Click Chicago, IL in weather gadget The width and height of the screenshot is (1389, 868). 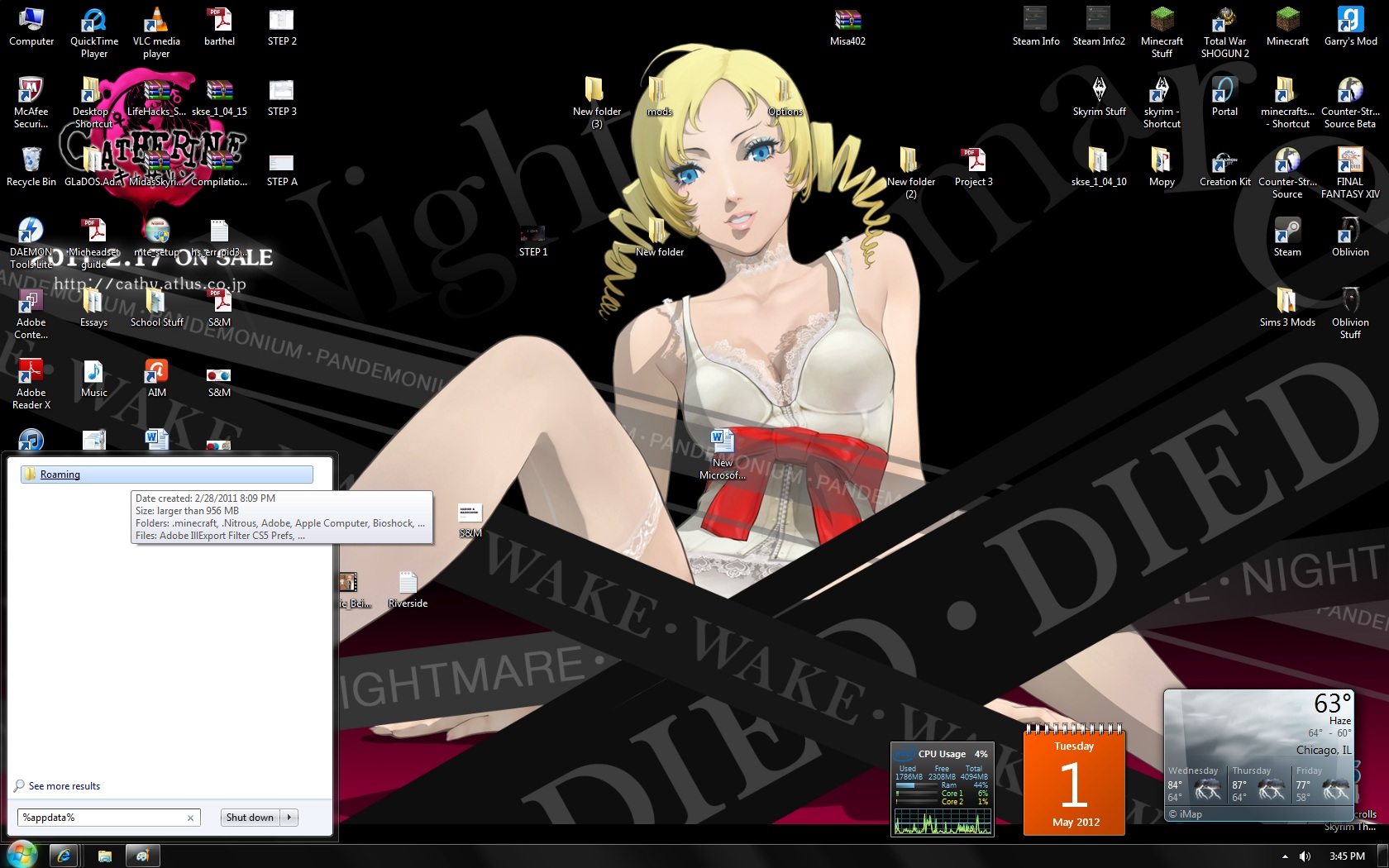click(1323, 750)
